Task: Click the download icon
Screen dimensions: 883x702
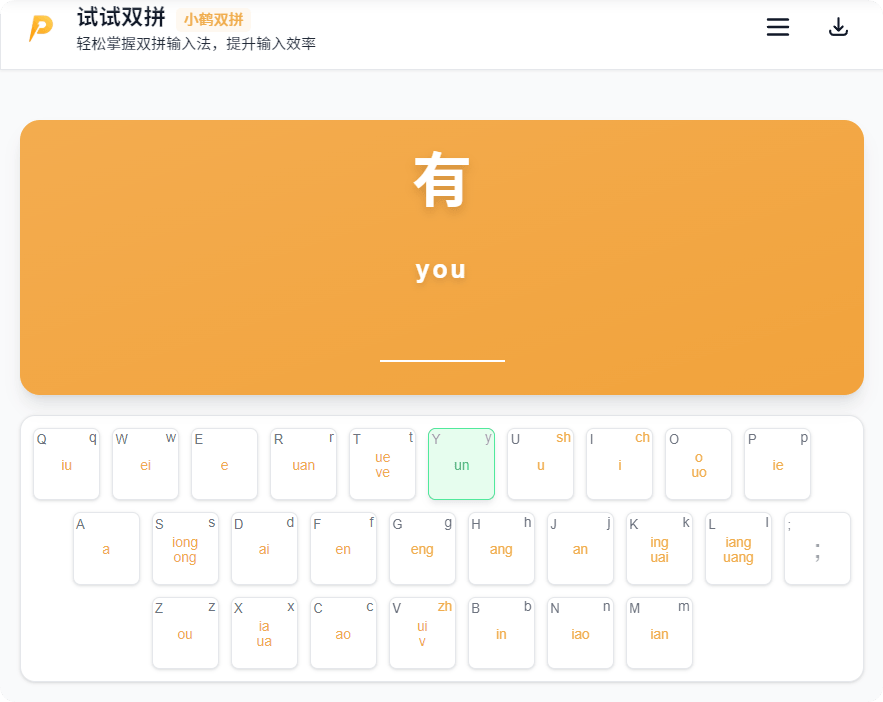Action: (x=838, y=28)
